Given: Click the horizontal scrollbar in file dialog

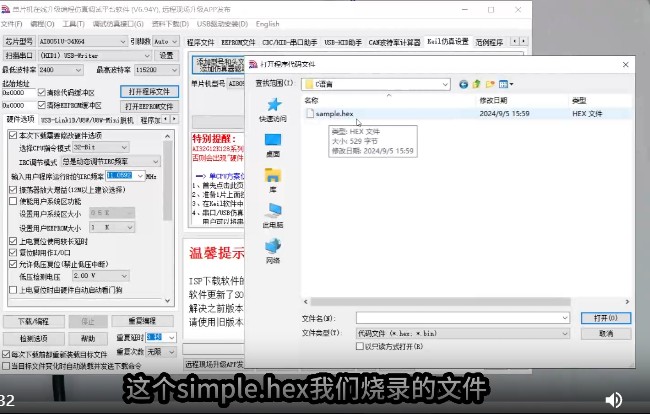Looking at the screenshot, I should pos(440,302).
